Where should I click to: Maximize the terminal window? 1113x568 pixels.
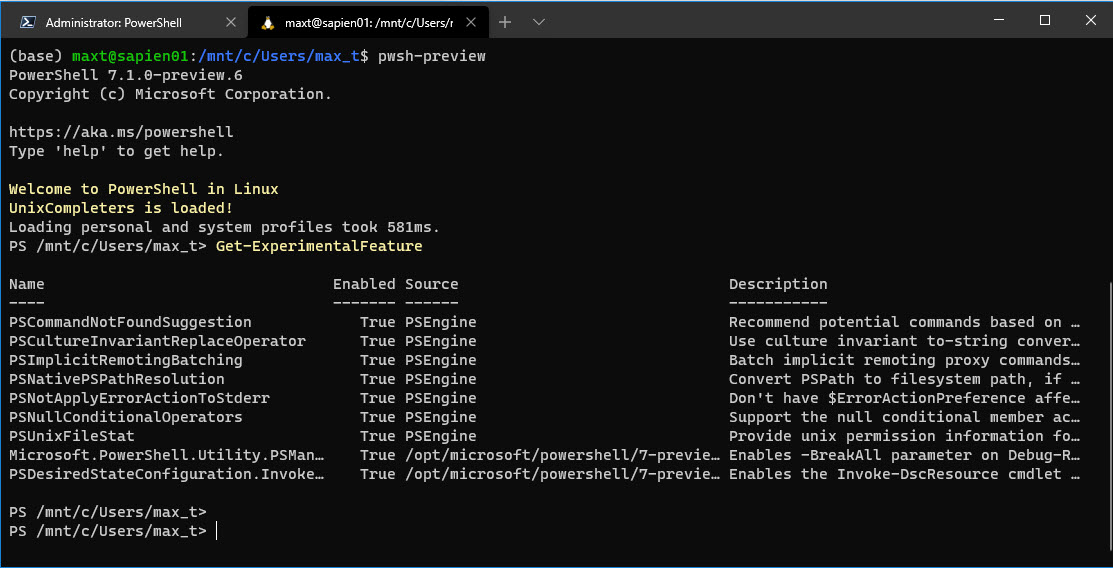(1045, 21)
